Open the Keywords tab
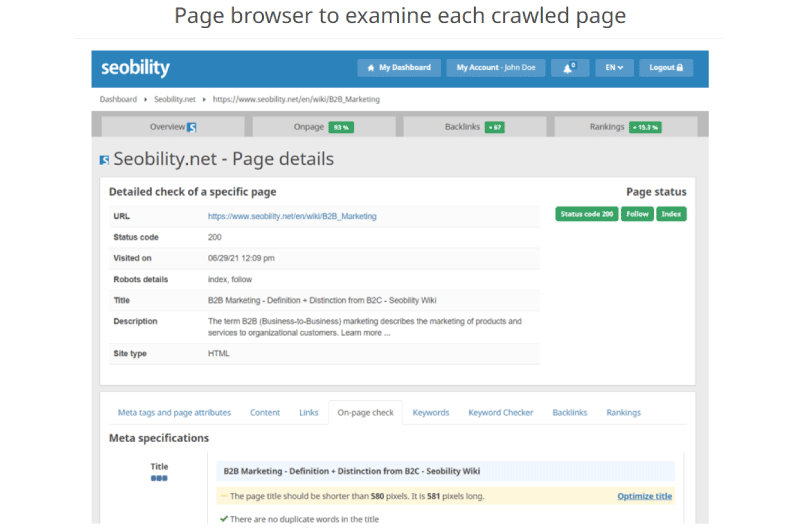Viewport: 800px width, 530px height. tap(431, 412)
